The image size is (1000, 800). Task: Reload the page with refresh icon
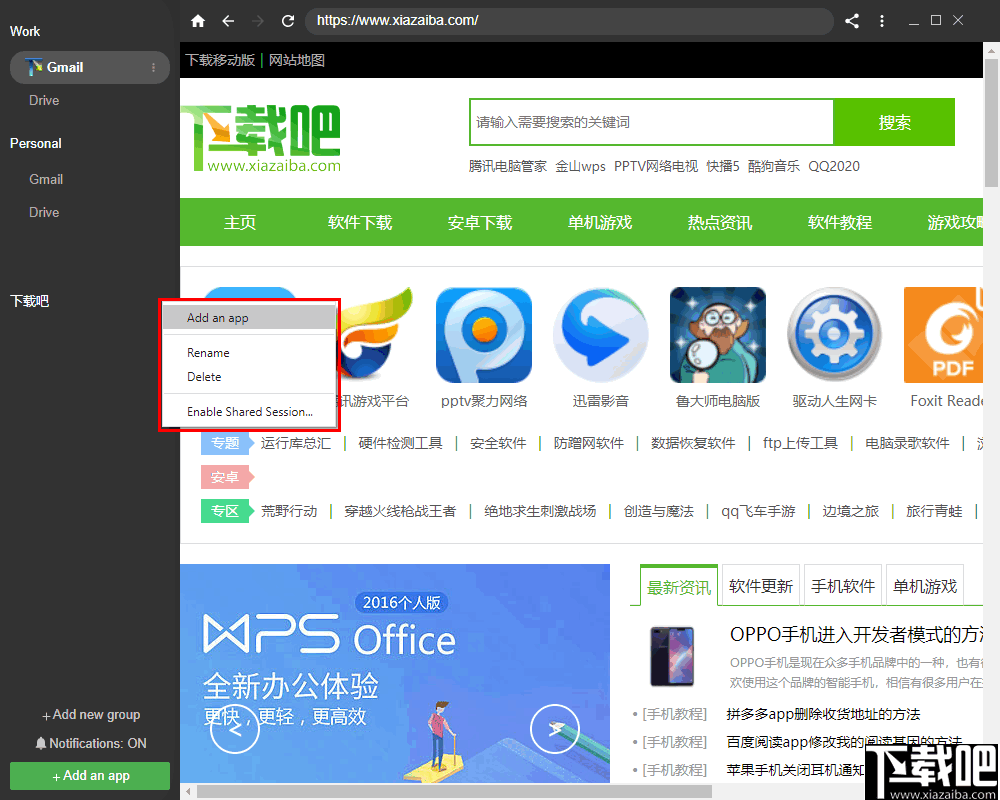(x=288, y=21)
